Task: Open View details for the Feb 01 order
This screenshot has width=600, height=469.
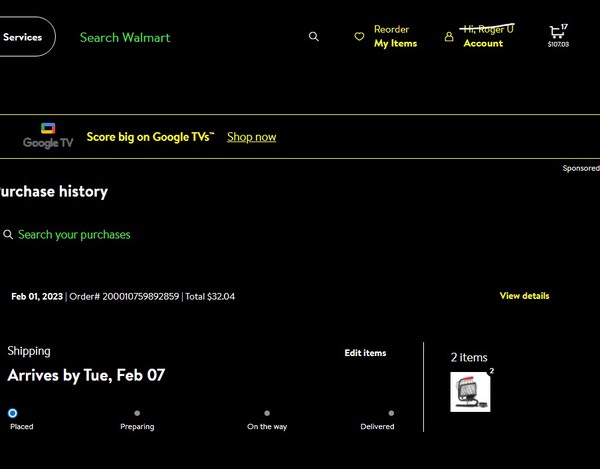Action: coord(524,296)
